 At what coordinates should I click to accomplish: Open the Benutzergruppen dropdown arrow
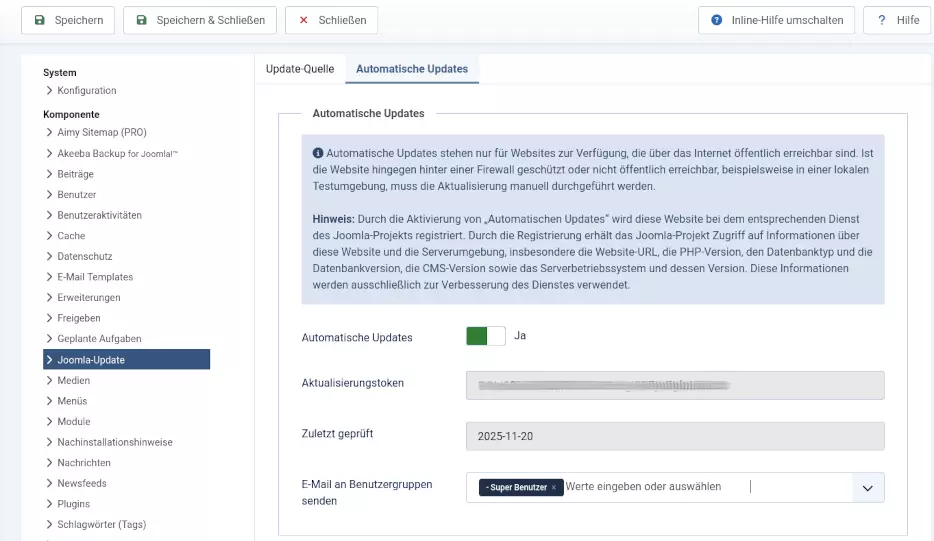868,488
